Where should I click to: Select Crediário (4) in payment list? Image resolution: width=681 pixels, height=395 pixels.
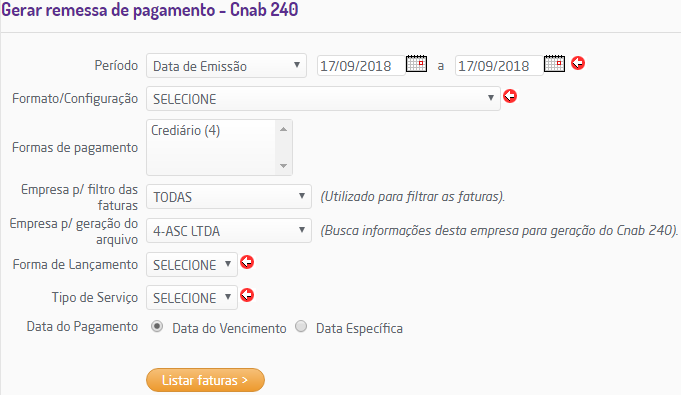tap(185, 130)
